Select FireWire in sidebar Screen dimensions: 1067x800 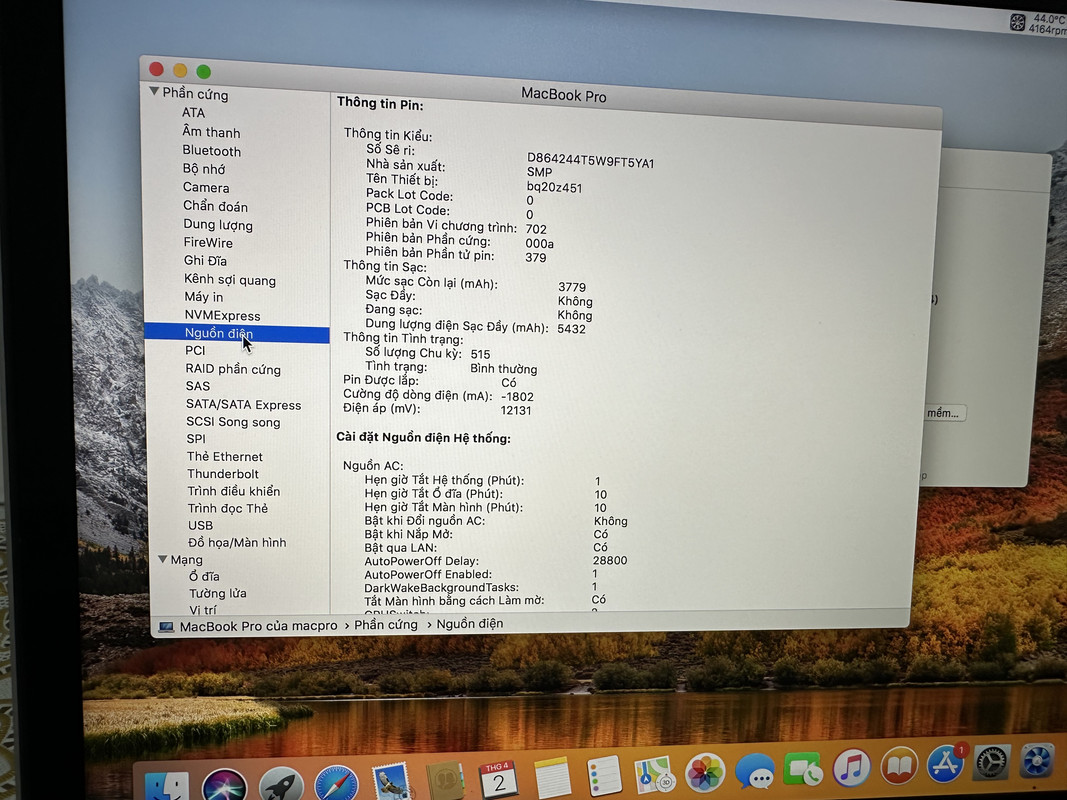click(208, 243)
